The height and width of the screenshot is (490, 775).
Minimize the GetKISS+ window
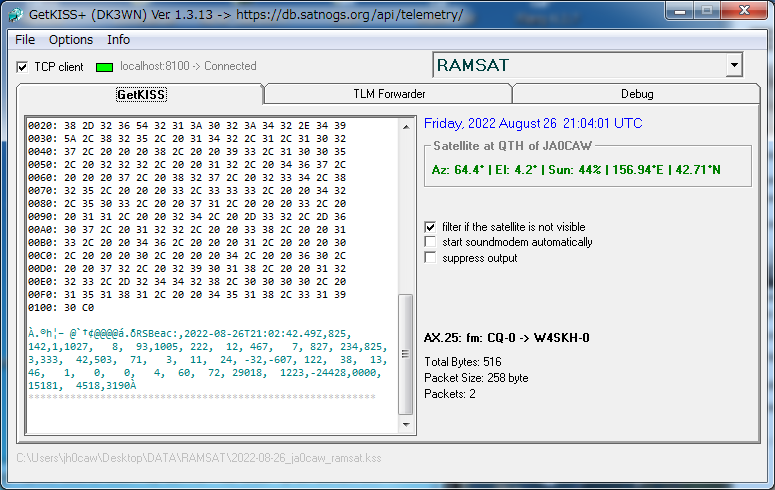click(x=680, y=11)
